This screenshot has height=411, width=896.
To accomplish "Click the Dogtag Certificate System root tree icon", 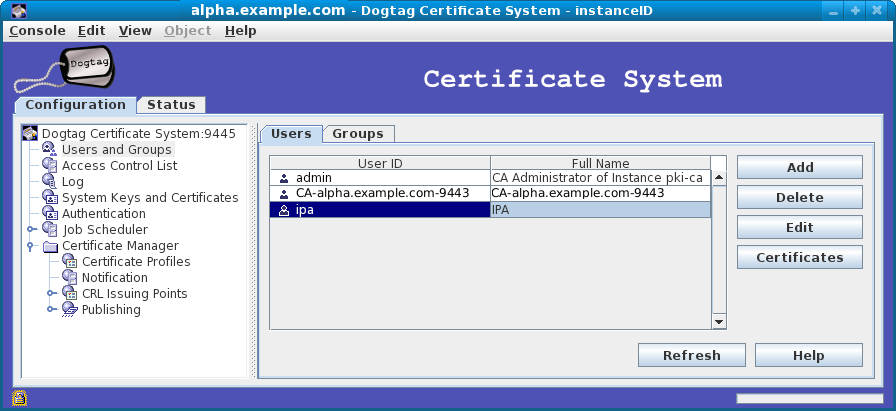I will click(x=30, y=134).
